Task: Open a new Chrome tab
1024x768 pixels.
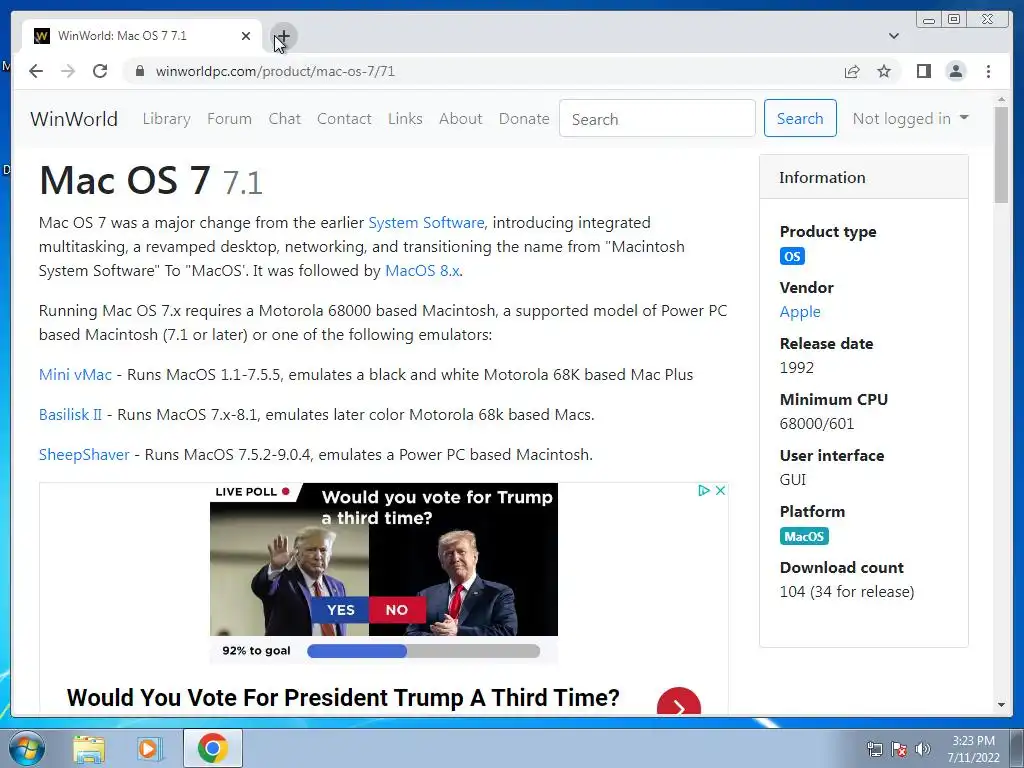Action: (x=284, y=36)
